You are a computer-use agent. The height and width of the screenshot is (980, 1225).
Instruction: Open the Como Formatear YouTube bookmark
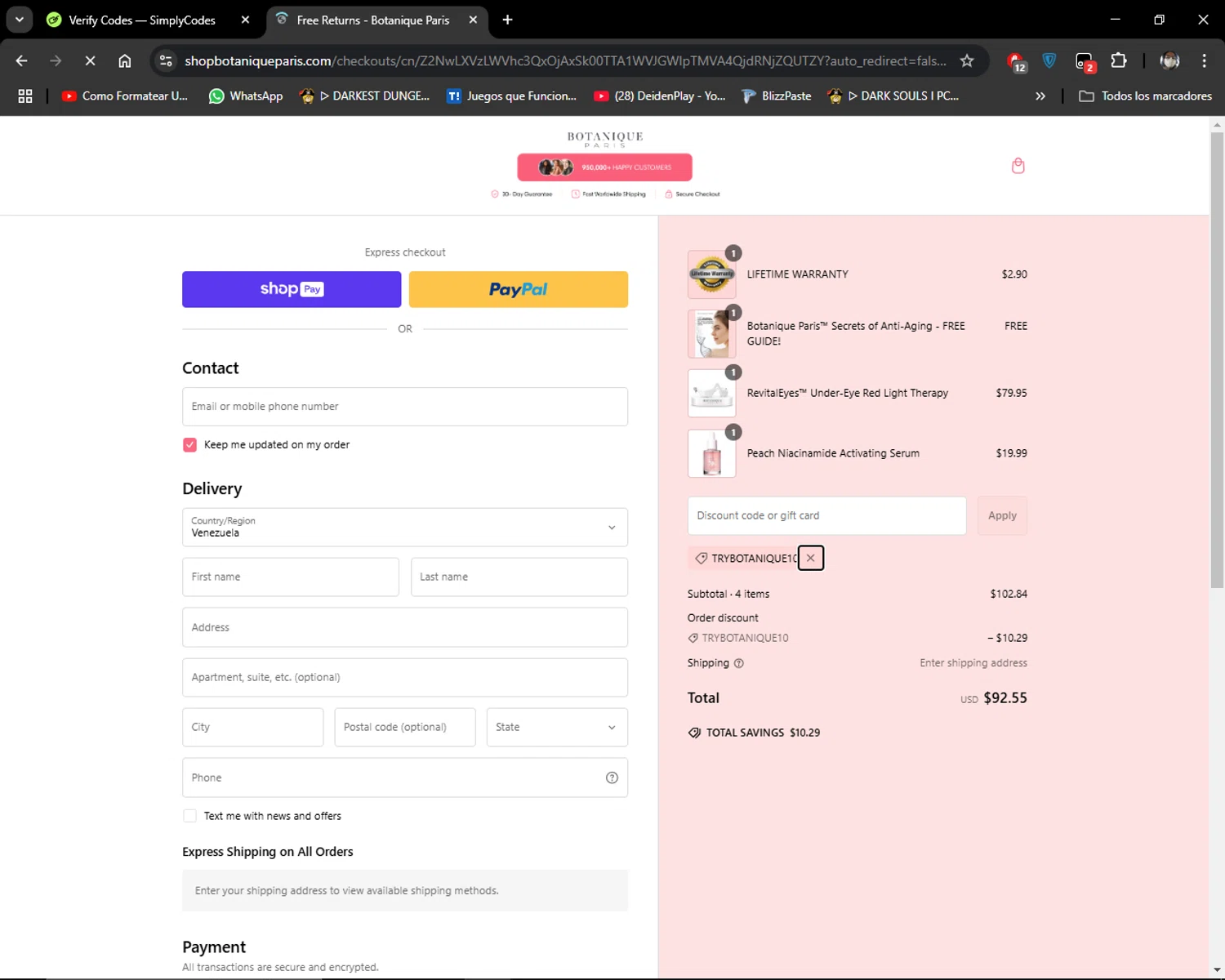coord(125,96)
